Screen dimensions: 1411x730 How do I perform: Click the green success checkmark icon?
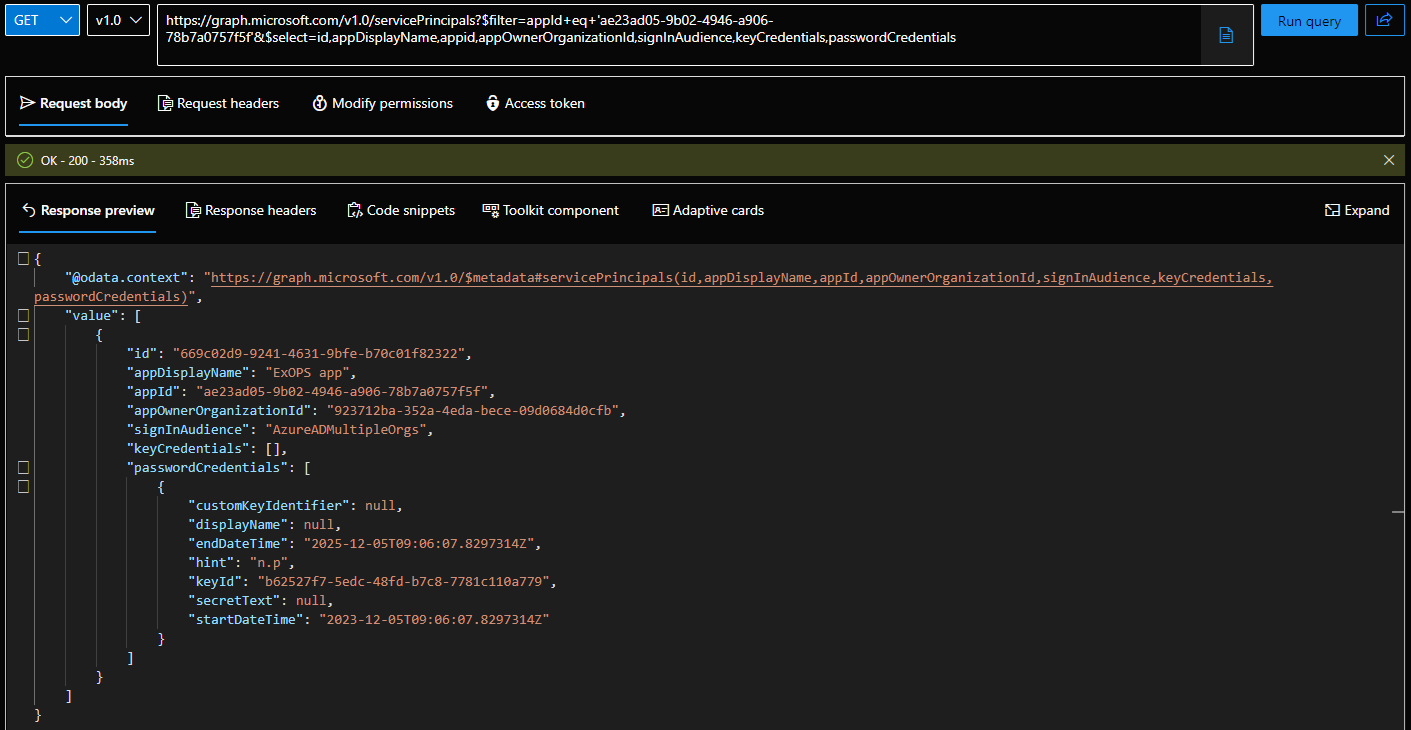pyautogui.click(x=25, y=160)
